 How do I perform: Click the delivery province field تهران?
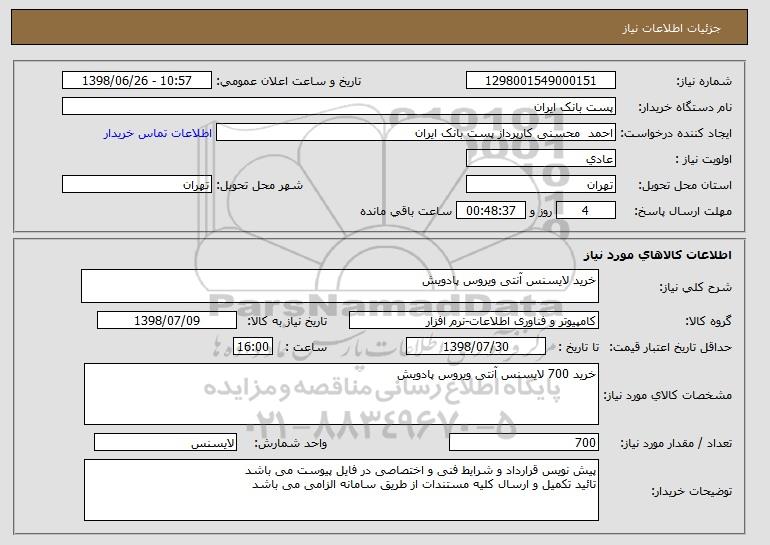[541, 185]
